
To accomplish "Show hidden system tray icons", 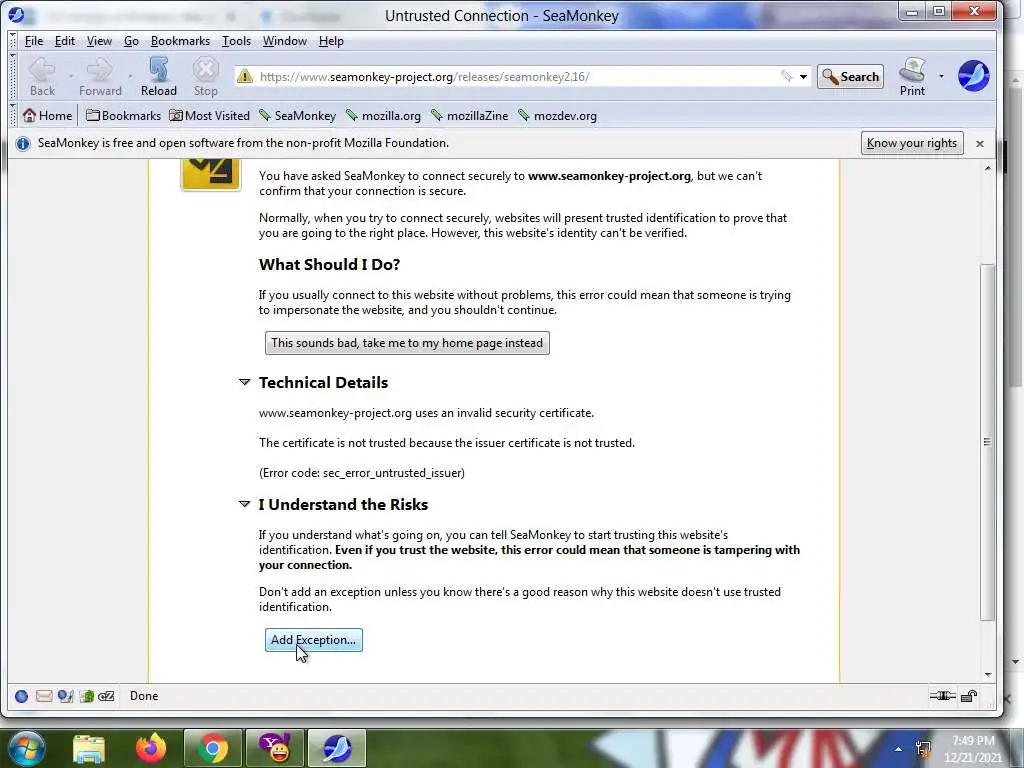I will (x=899, y=749).
